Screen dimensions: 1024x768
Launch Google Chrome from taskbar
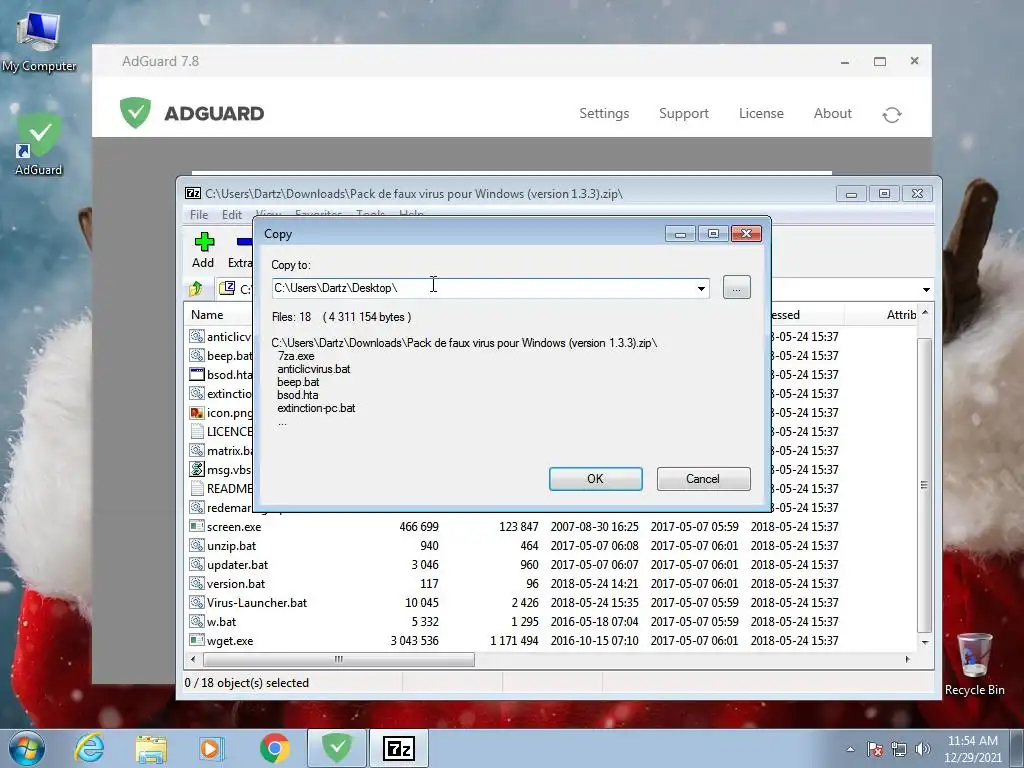coord(275,748)
